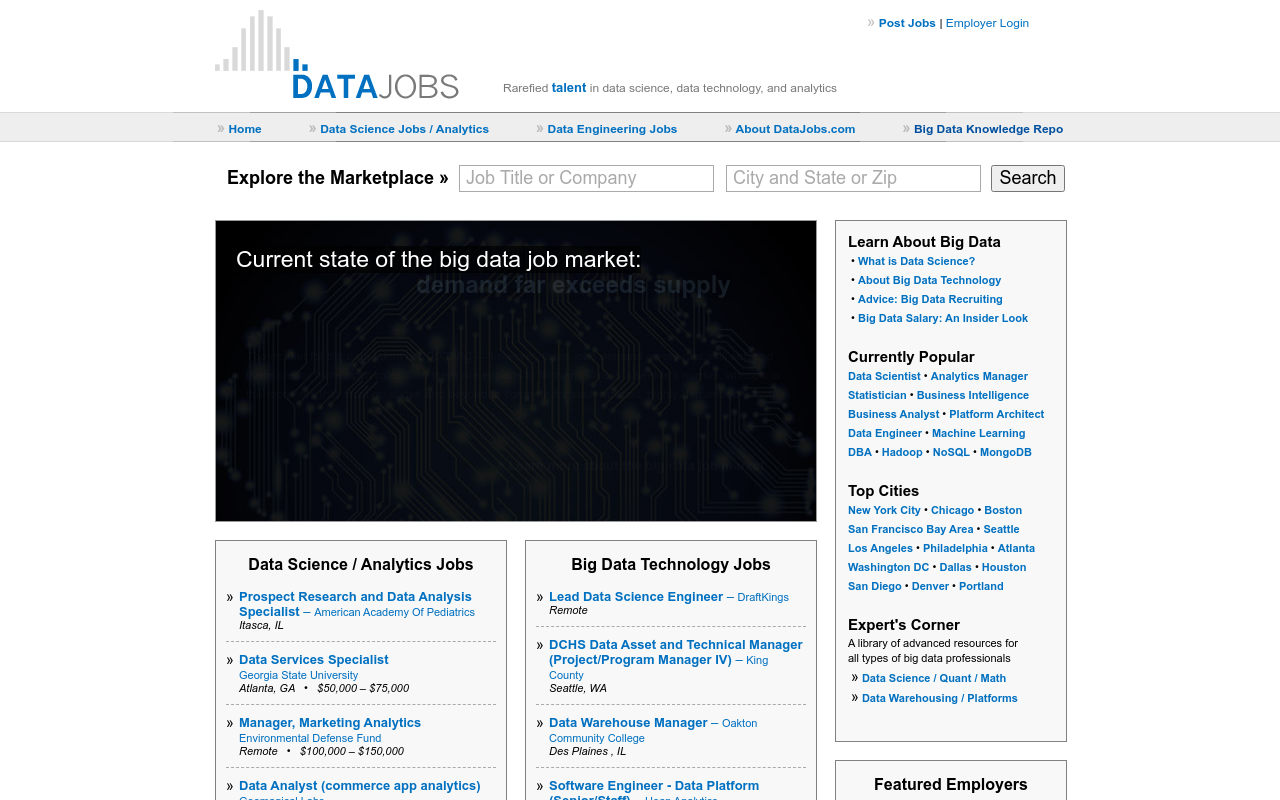Screen dimensions: 1280x800
Task: Open Data Science / Quant / Math resources
Action: coord(934,679)
